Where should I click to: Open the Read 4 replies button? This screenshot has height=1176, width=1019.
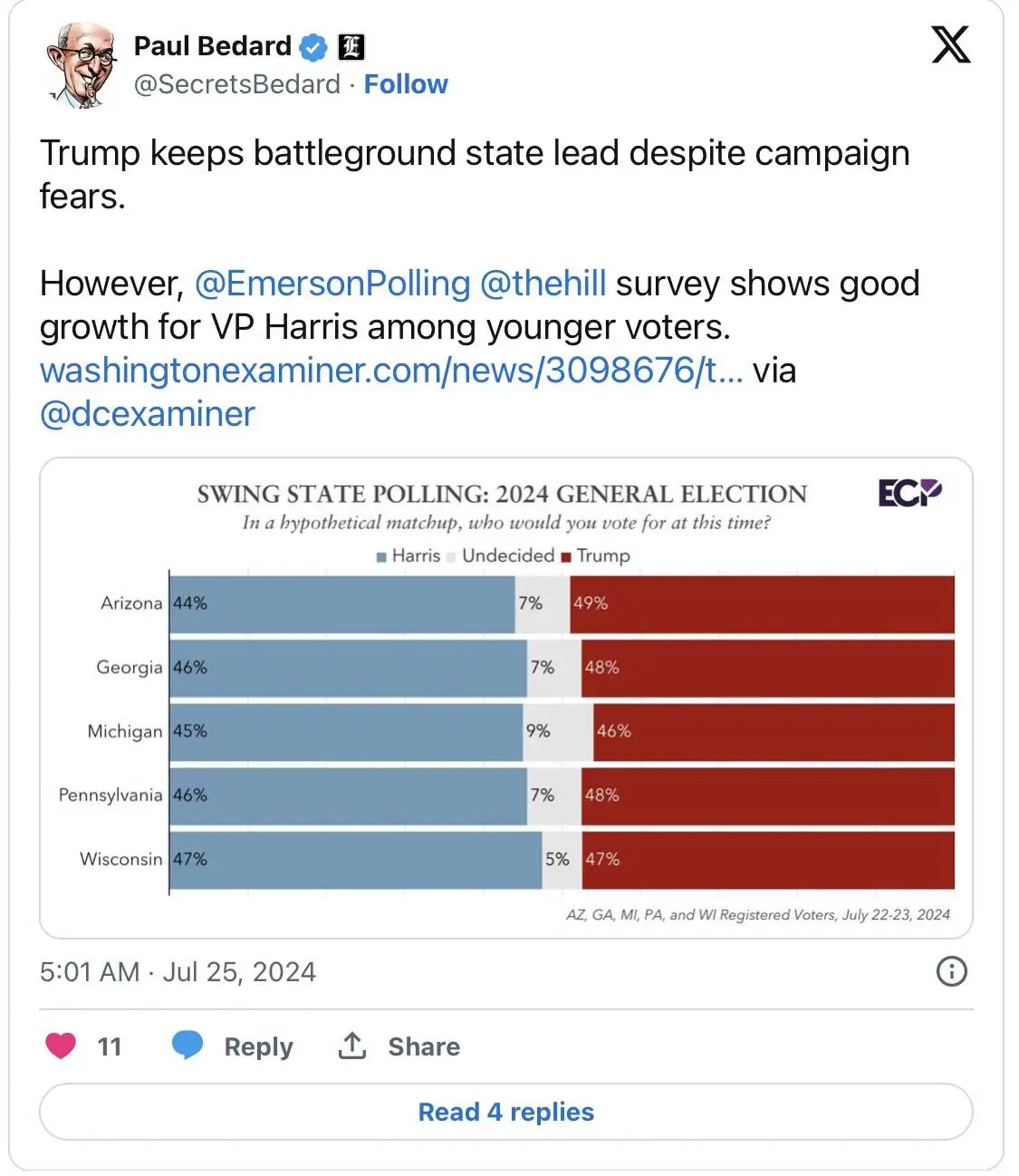point(505,1112)
